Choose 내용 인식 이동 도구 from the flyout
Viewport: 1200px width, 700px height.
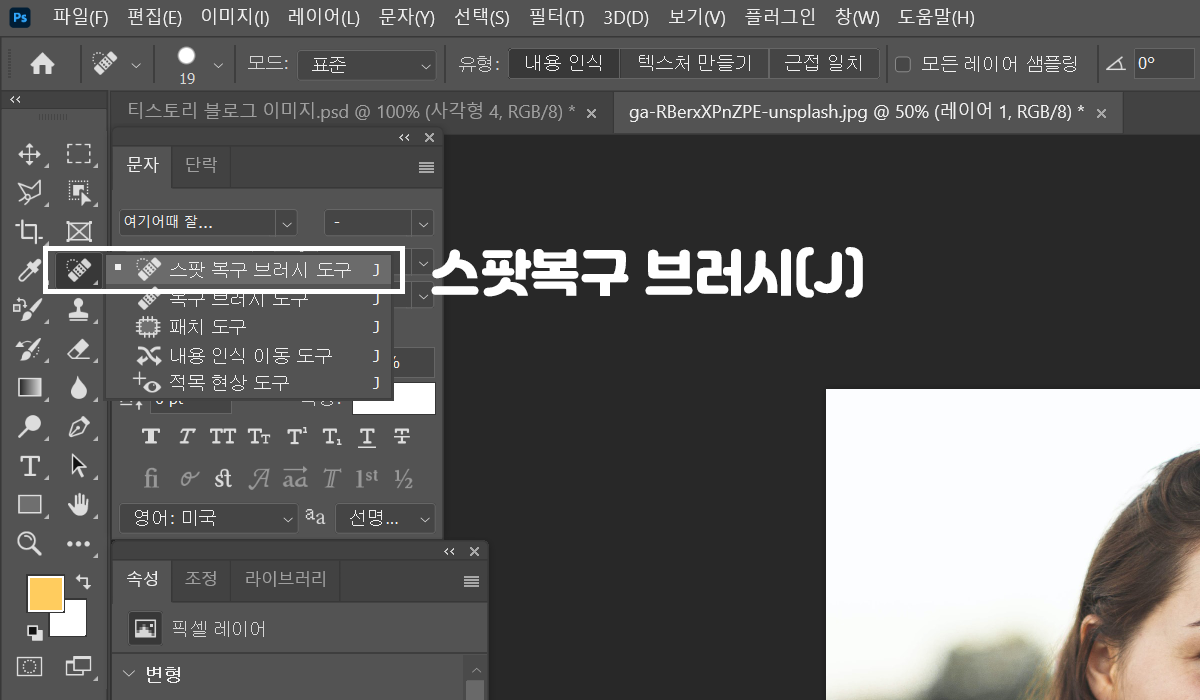pyautogui.click(x=249, y=355)
